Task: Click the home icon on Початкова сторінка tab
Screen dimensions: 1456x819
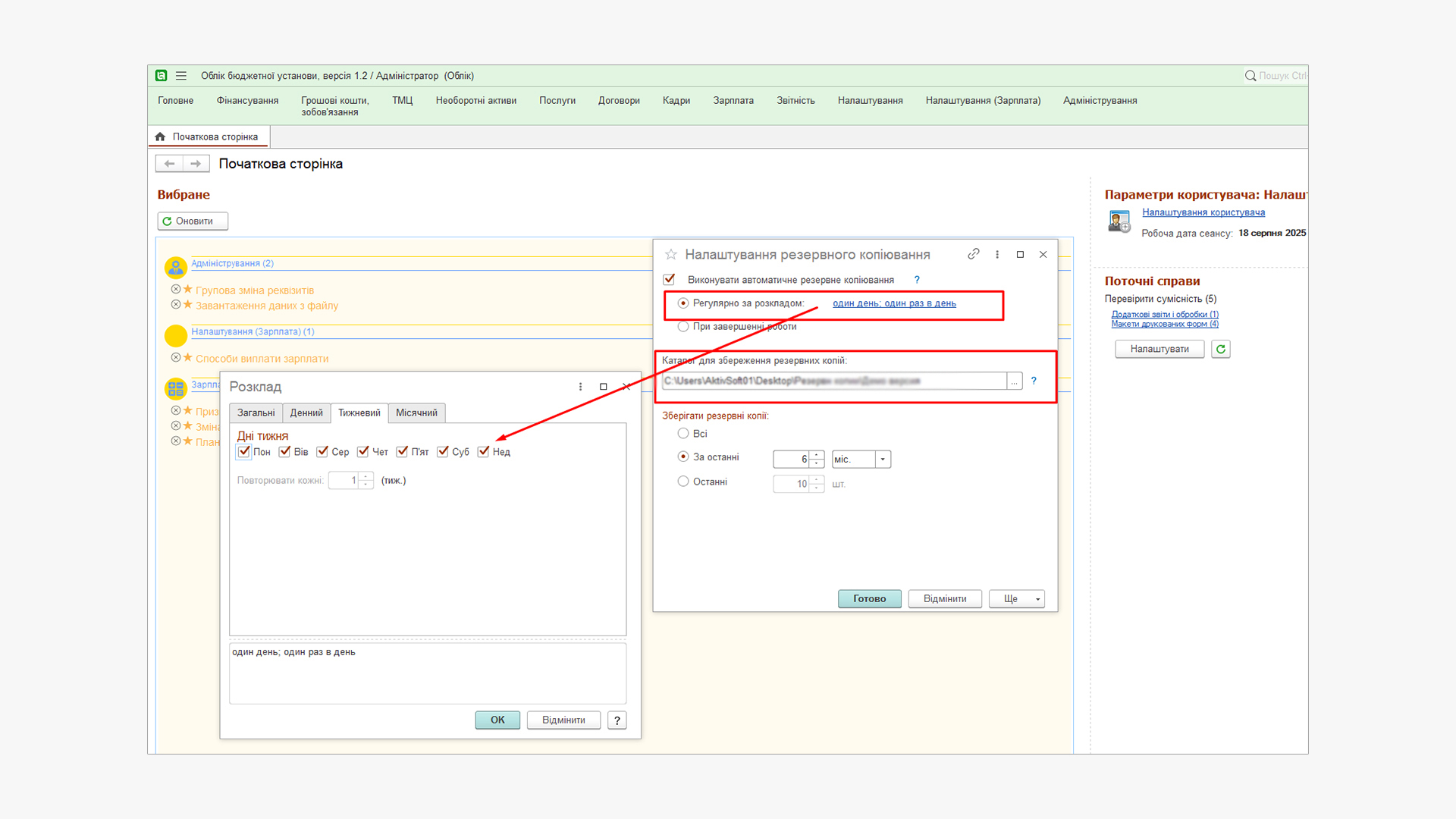Action: (x=160, y=137)
